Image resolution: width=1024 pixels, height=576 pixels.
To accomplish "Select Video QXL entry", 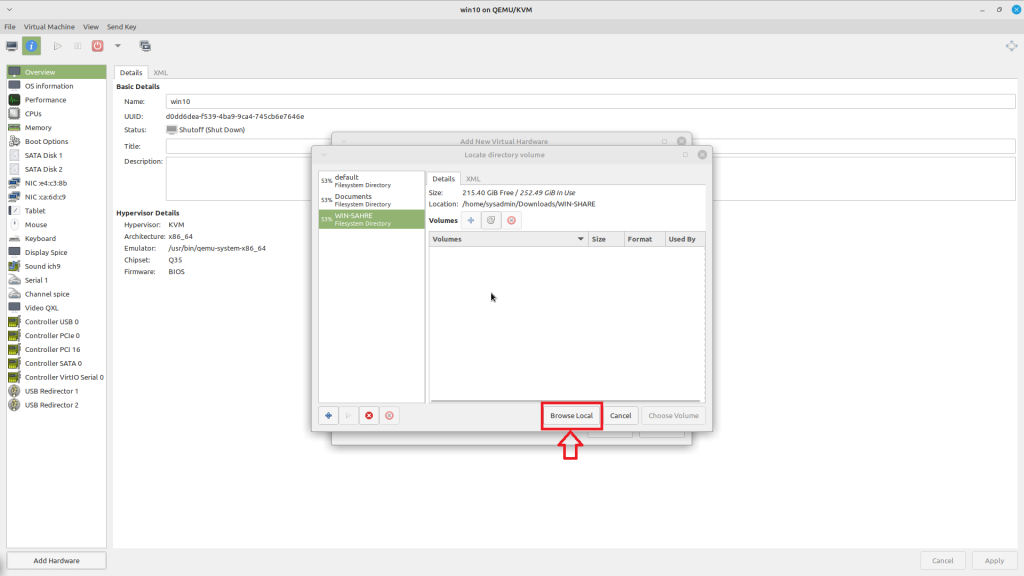I will pos(56,308).
